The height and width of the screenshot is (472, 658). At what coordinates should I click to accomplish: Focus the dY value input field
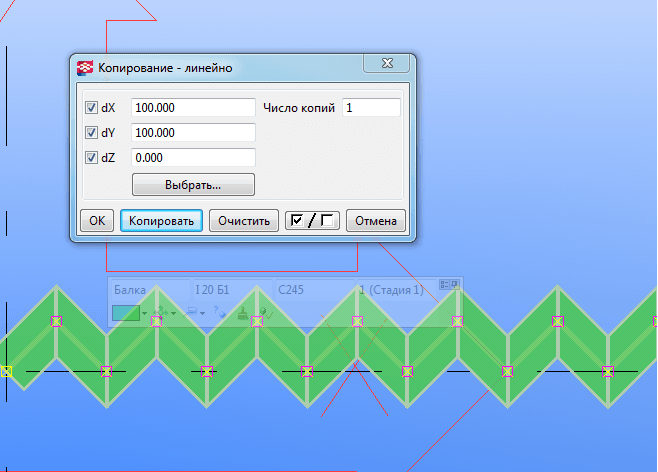[x=193, y=133]
